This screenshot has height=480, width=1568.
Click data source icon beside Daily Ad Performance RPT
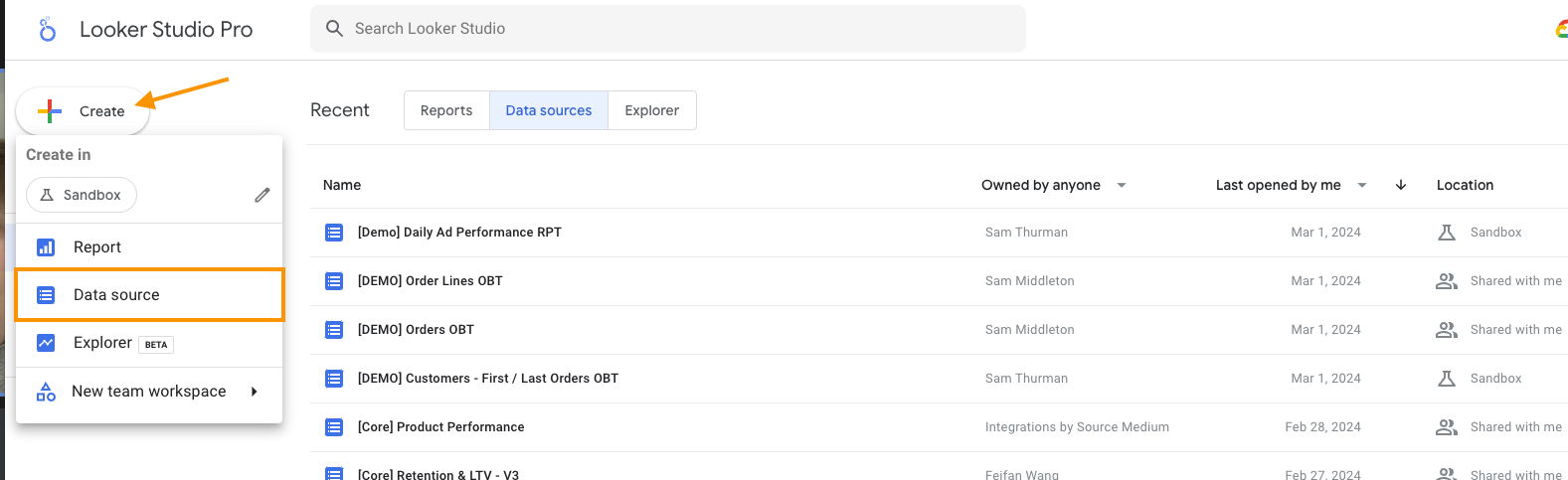(x=334, y=233)
